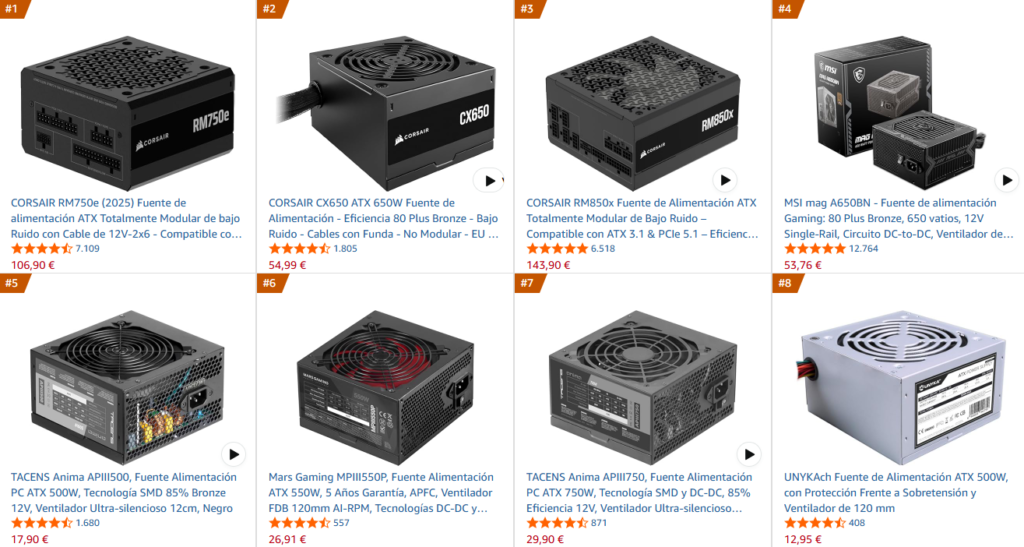Click the Mars Gaming red fan image
Viewport: 1024px width, 547px height.
[385, 386]
